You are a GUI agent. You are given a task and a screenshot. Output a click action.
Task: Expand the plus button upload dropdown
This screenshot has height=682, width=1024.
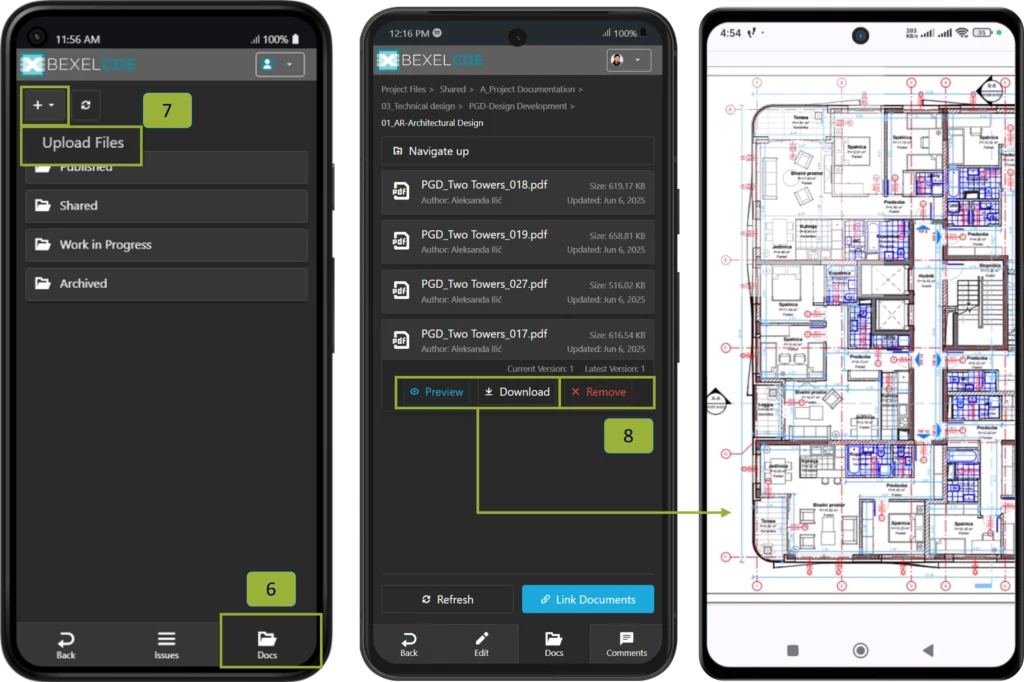pos(43,105)
